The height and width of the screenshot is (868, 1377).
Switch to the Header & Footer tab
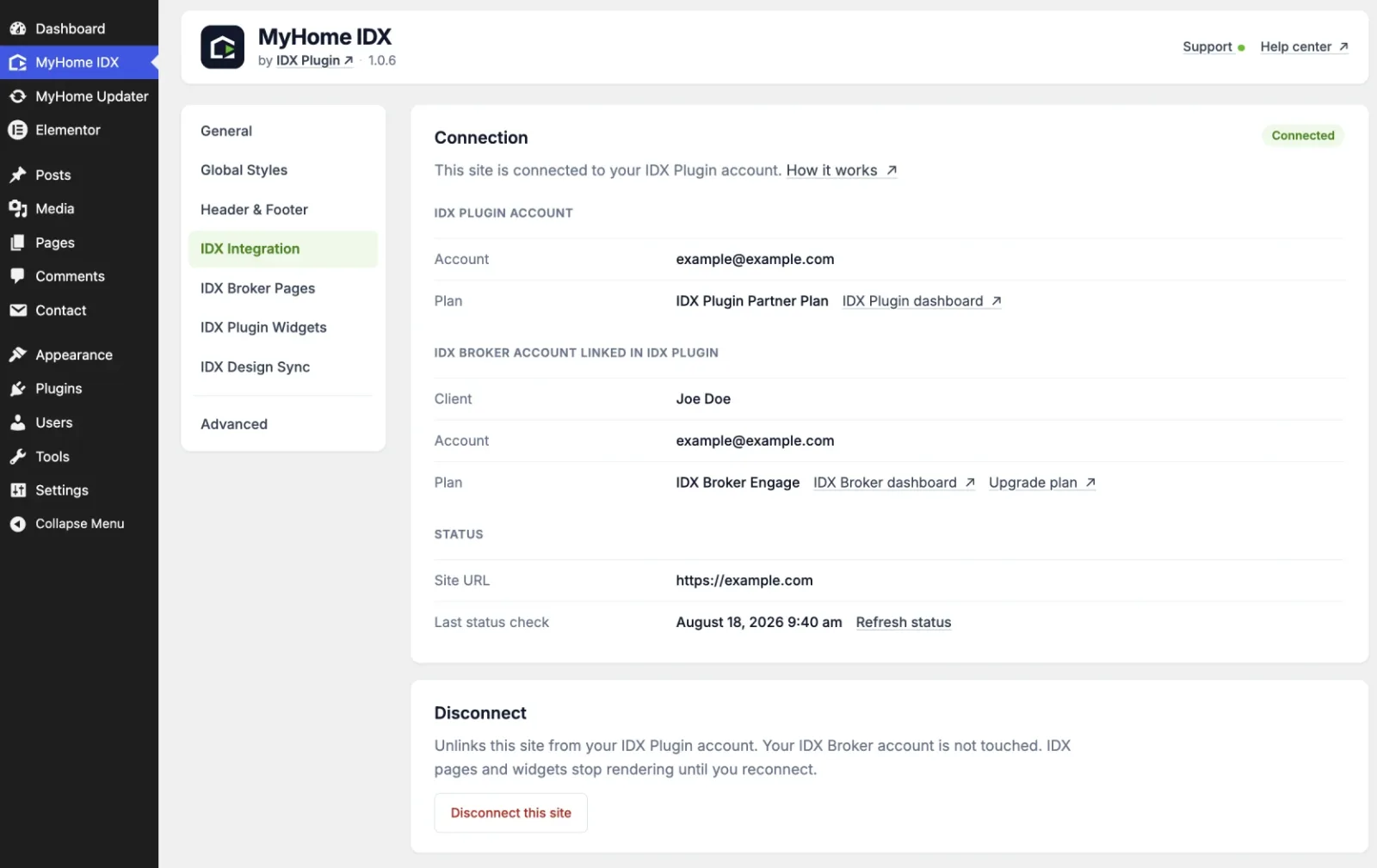pos(283,210)
